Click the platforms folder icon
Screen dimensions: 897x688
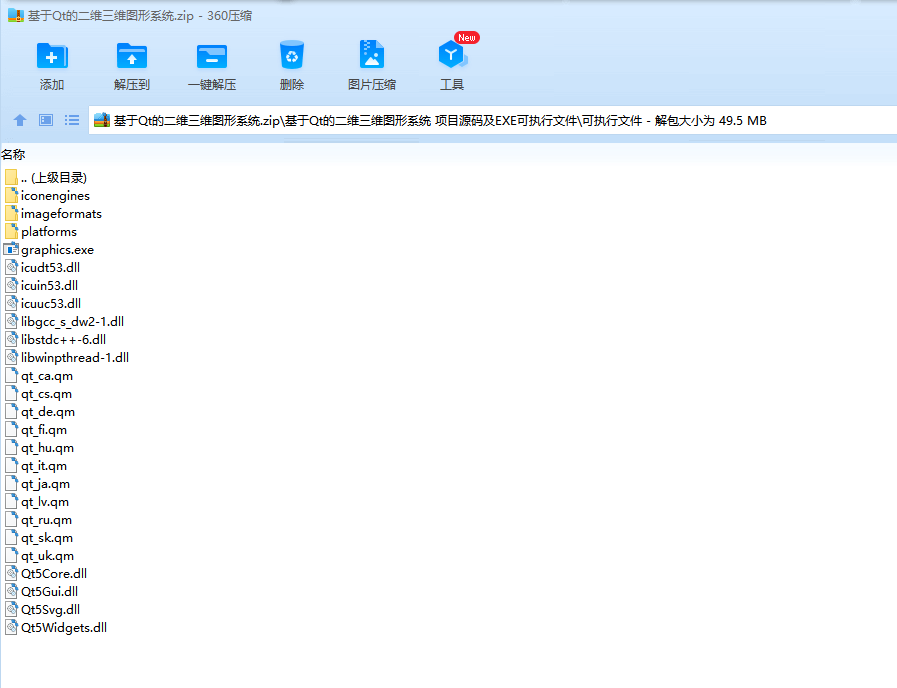(x=11, y=231)
